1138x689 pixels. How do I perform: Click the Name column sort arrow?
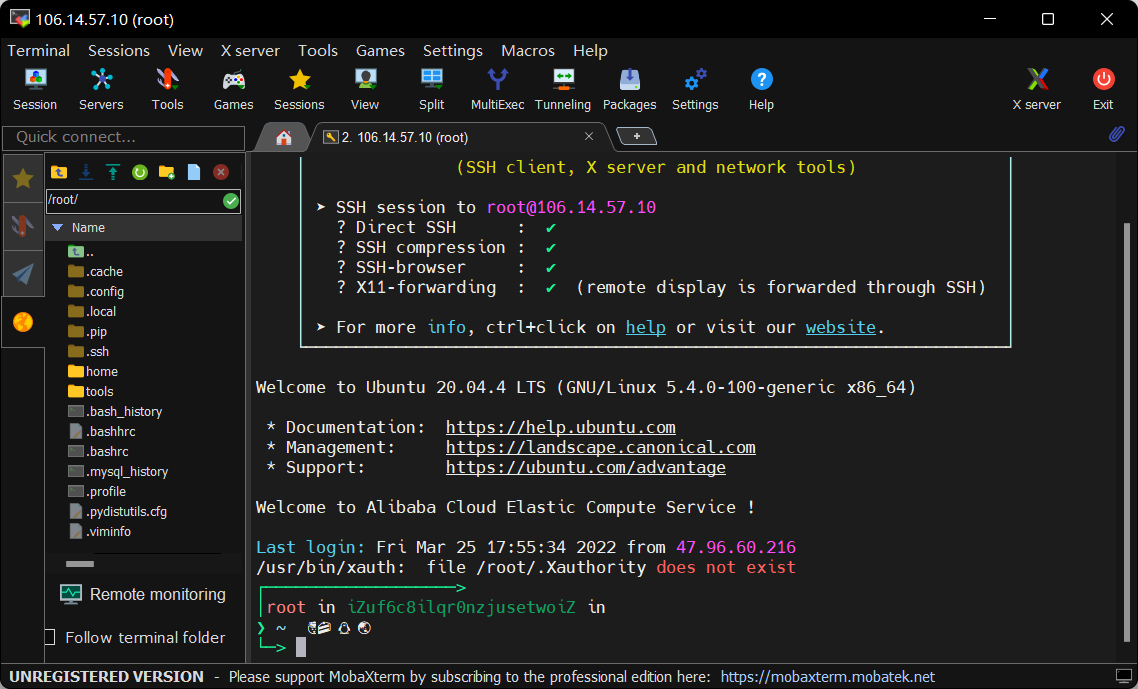[x=58, y=228]
